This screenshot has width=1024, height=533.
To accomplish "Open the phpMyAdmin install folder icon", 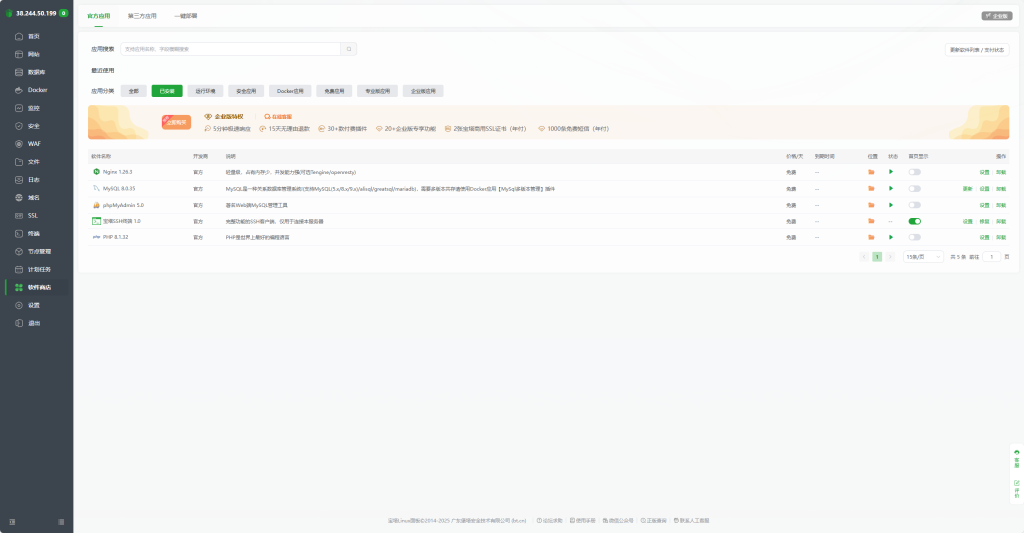I will (x=871, y=205).
